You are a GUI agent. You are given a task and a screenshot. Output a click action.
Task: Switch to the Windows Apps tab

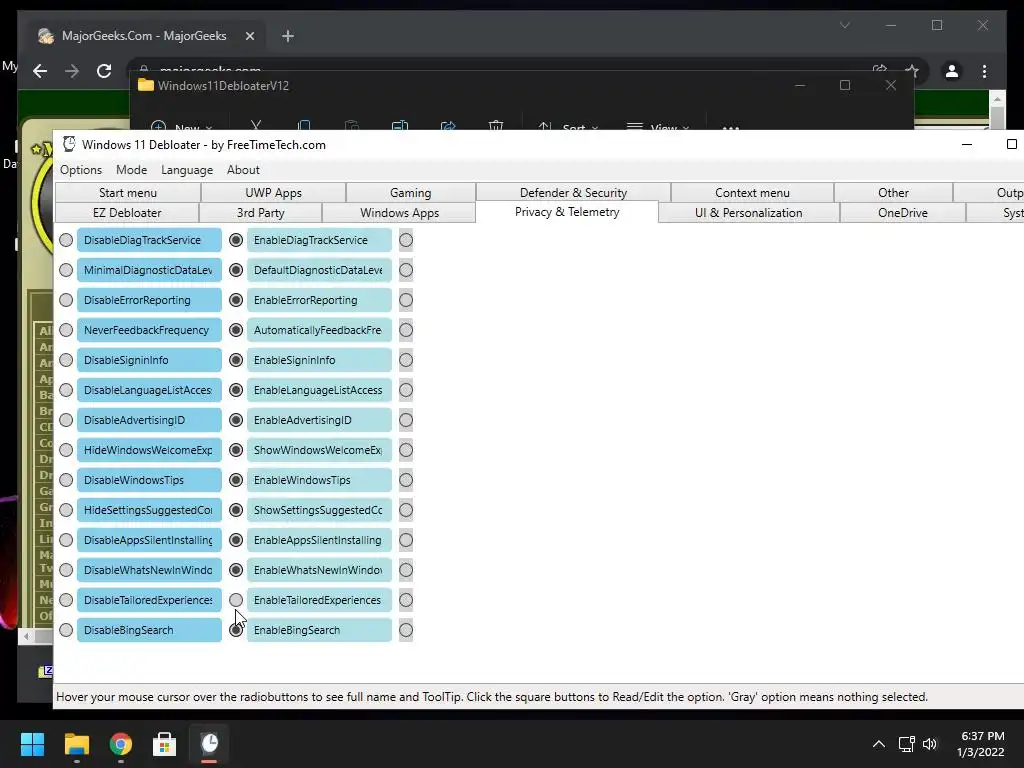(x=399, y=213)
